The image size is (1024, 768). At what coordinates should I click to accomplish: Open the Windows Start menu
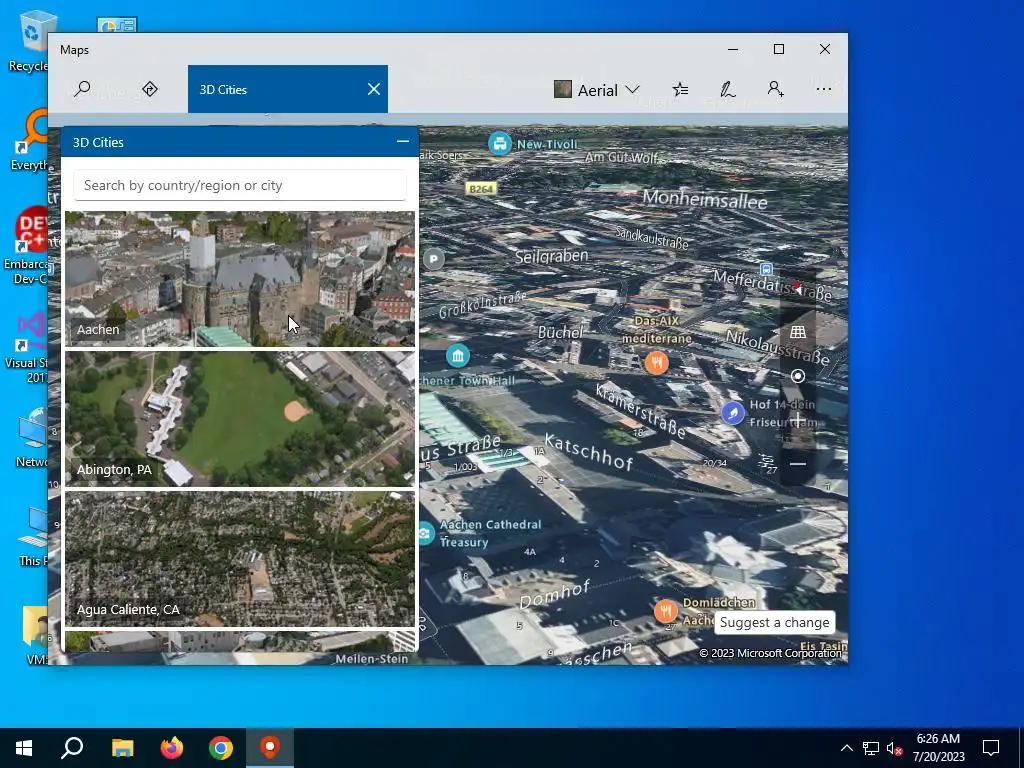24,748
